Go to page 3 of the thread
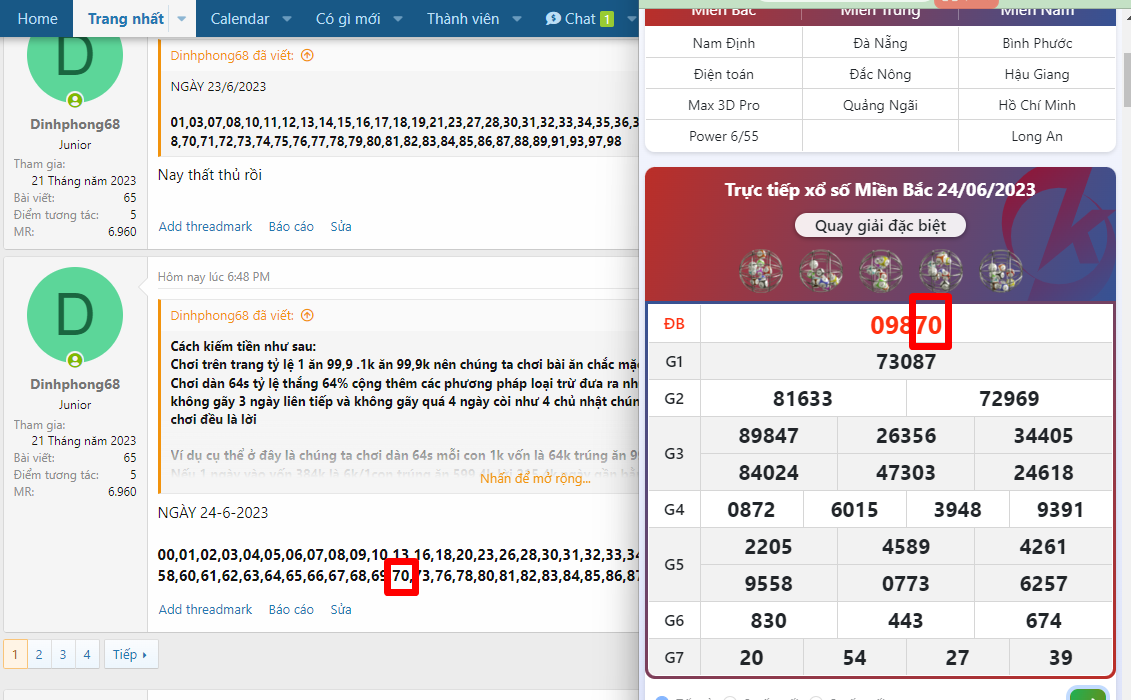1131x700 pixels. (x=63, y=655)
